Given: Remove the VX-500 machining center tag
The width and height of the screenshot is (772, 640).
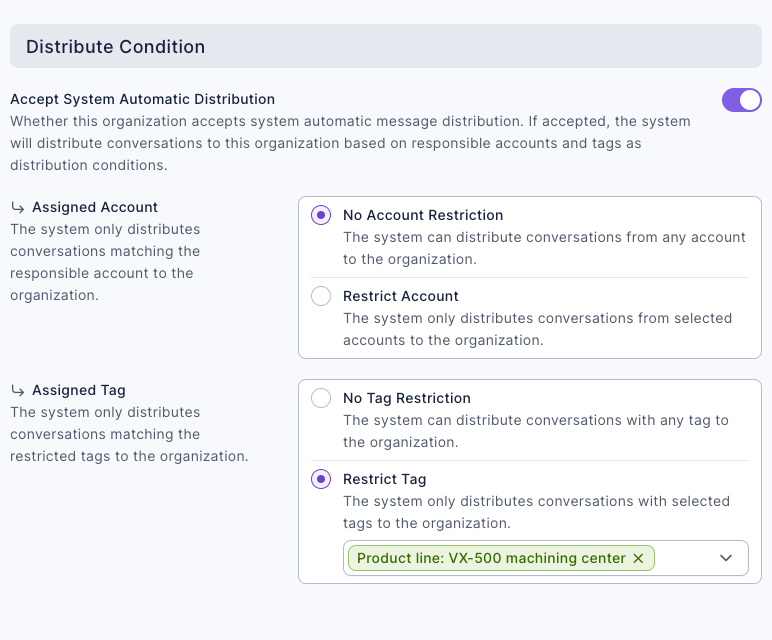Looking at the screenshot, I should 638,558.
